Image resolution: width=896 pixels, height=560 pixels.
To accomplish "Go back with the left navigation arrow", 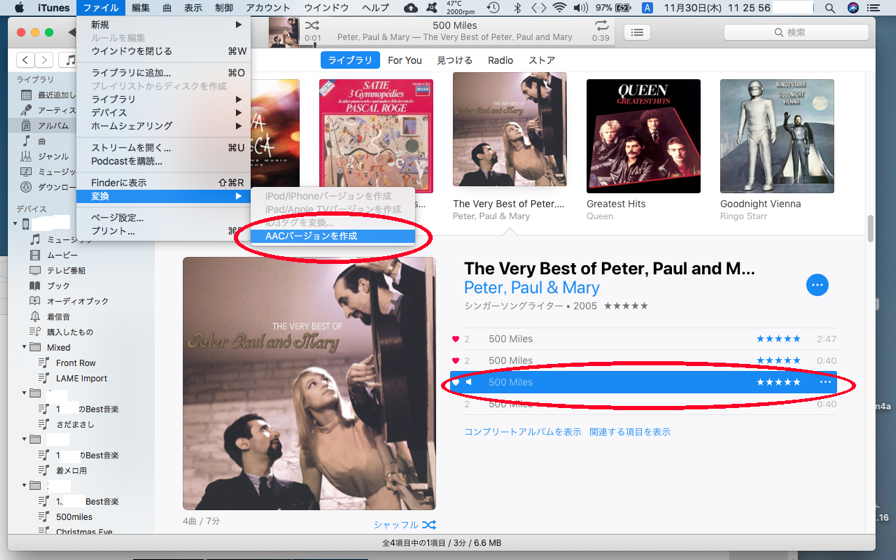I will (25, 59).
